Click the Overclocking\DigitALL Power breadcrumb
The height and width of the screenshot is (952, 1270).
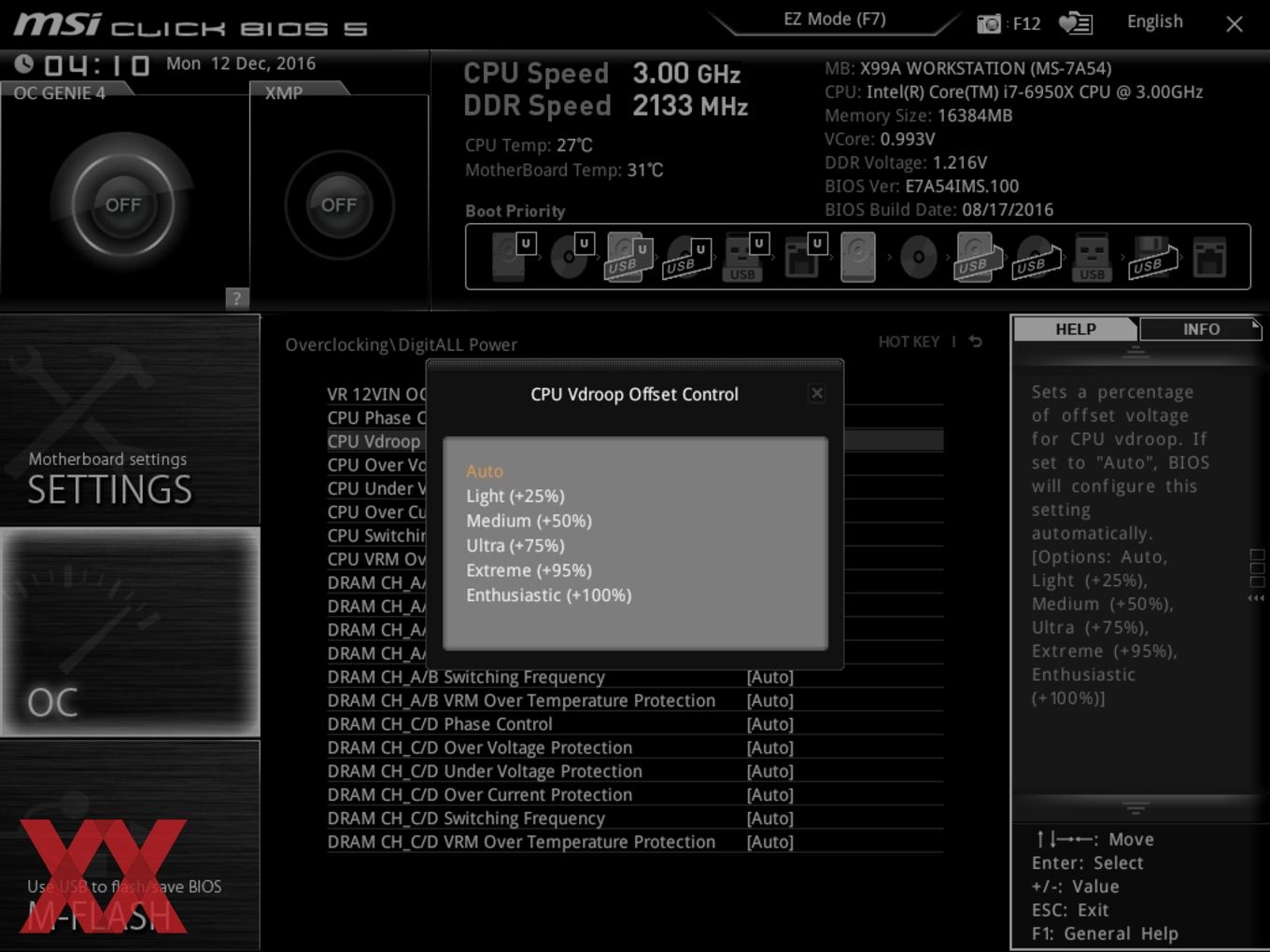(401, 344)
